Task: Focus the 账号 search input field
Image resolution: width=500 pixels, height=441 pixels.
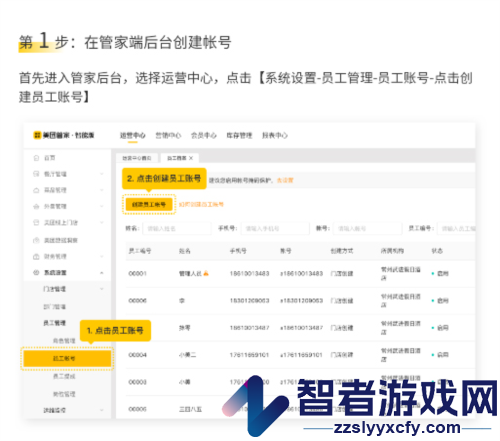Action: pyautogui.click(x=368, y=228)
